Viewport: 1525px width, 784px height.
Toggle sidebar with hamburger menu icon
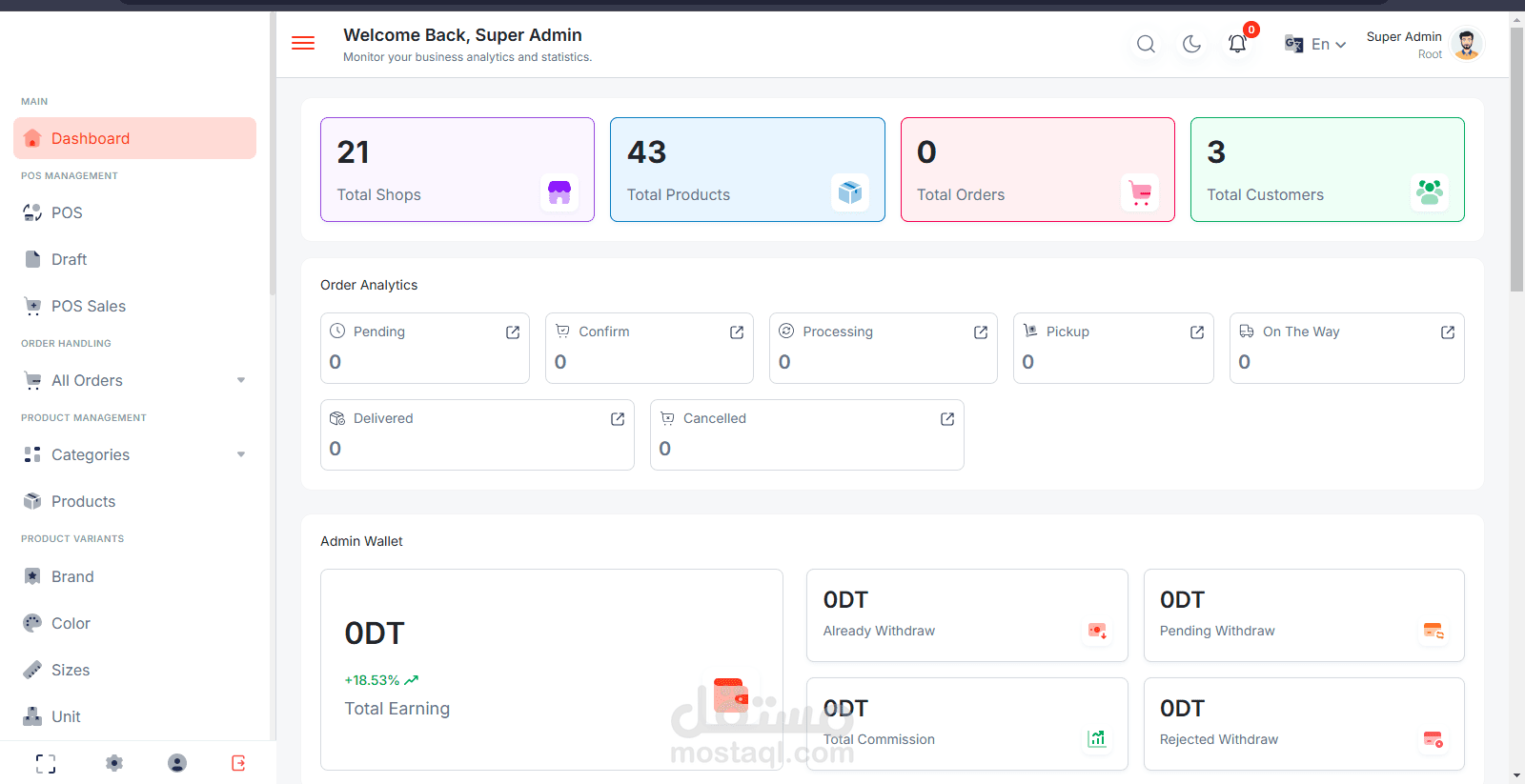pyautogui.click(x=303, y=43)
